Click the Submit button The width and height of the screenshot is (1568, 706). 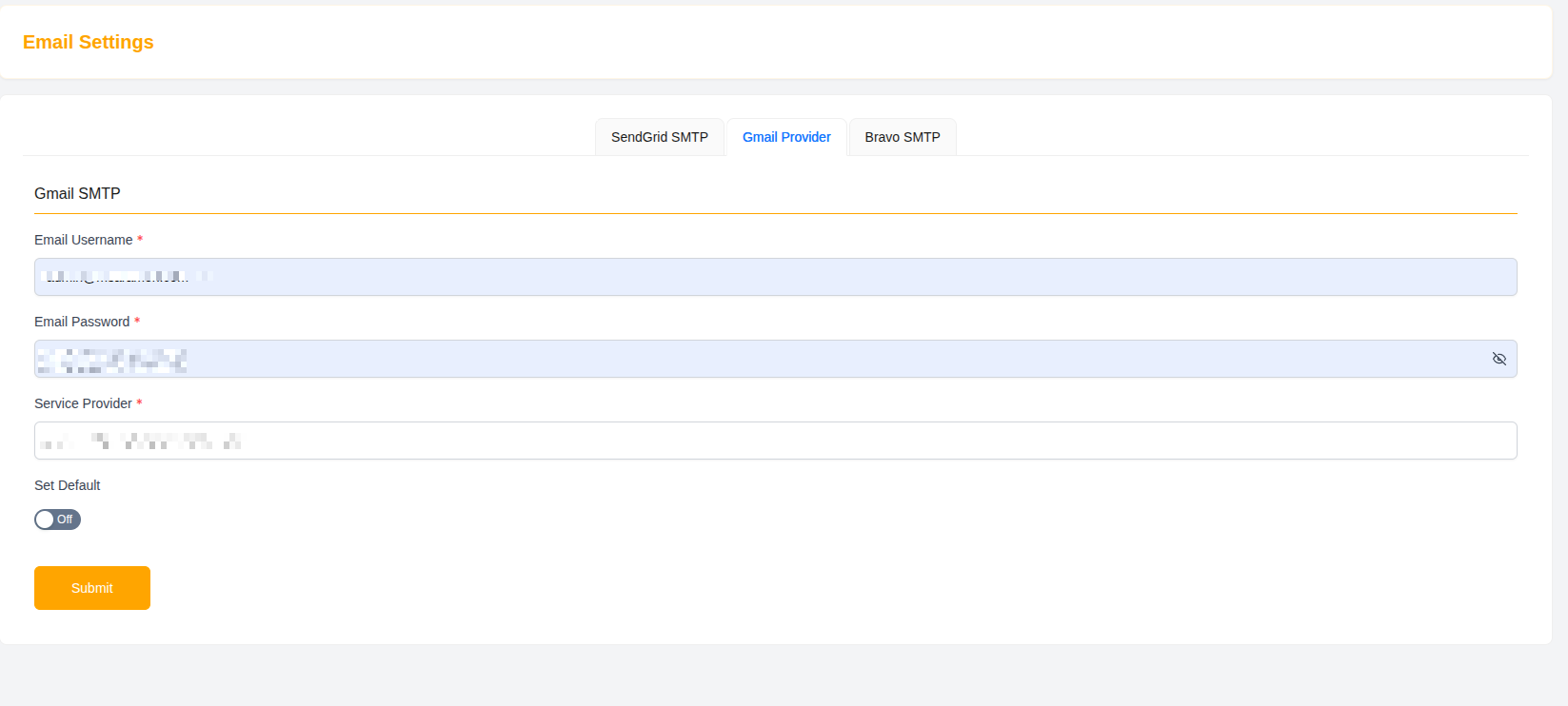coord(92,588)
